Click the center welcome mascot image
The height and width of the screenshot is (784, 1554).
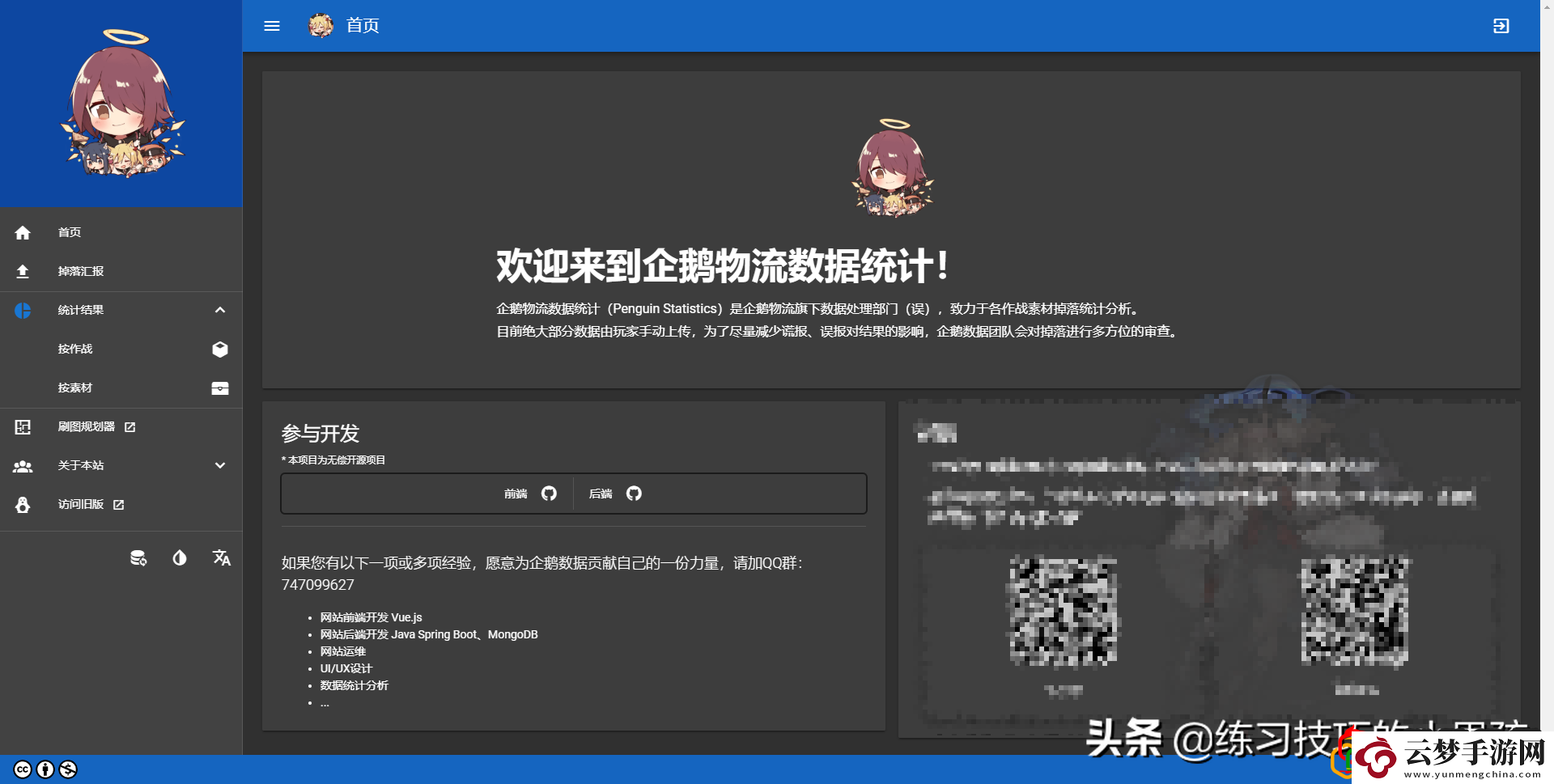click(892, 168)
